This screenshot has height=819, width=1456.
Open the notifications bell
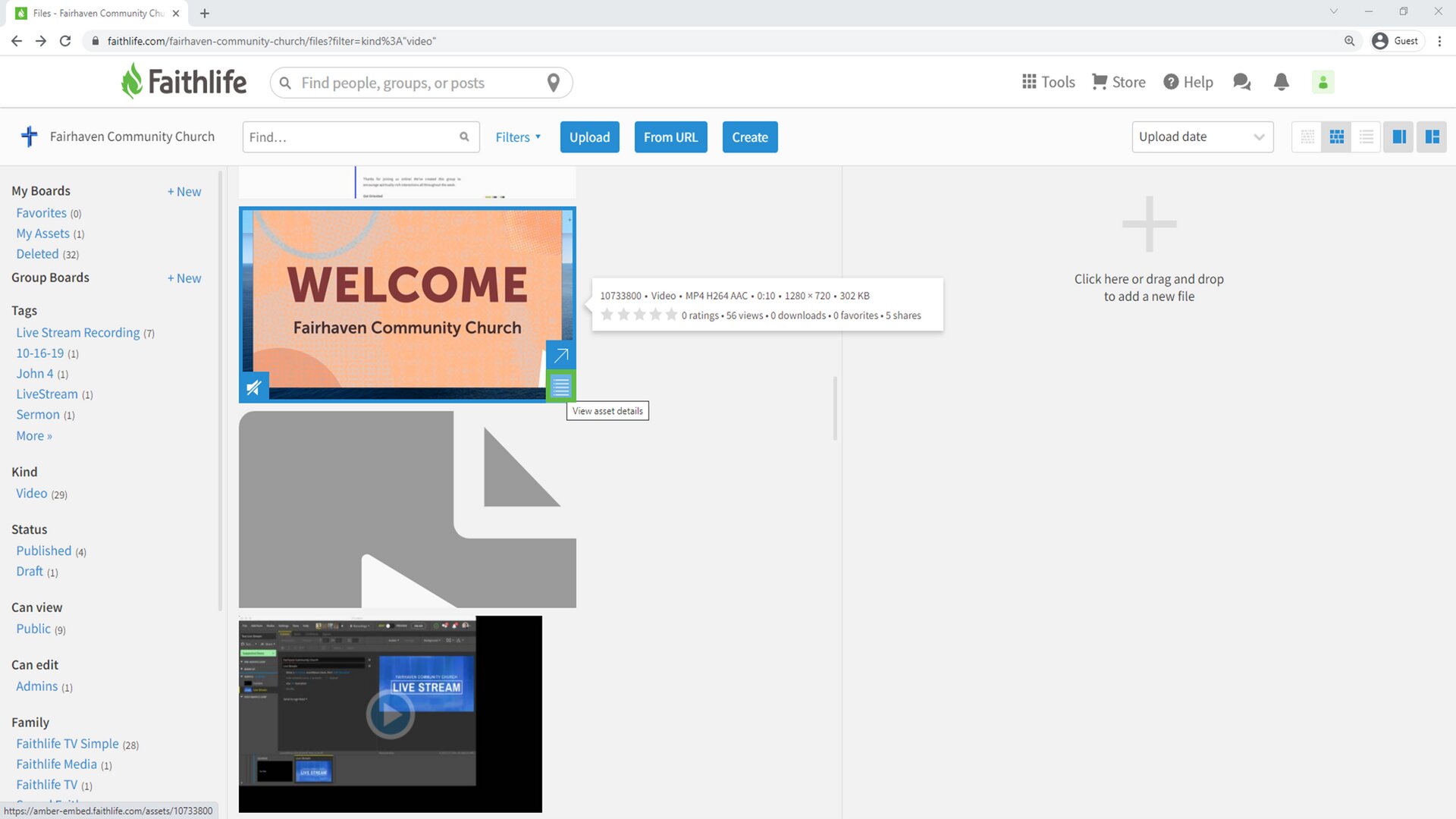point(1282,82)
